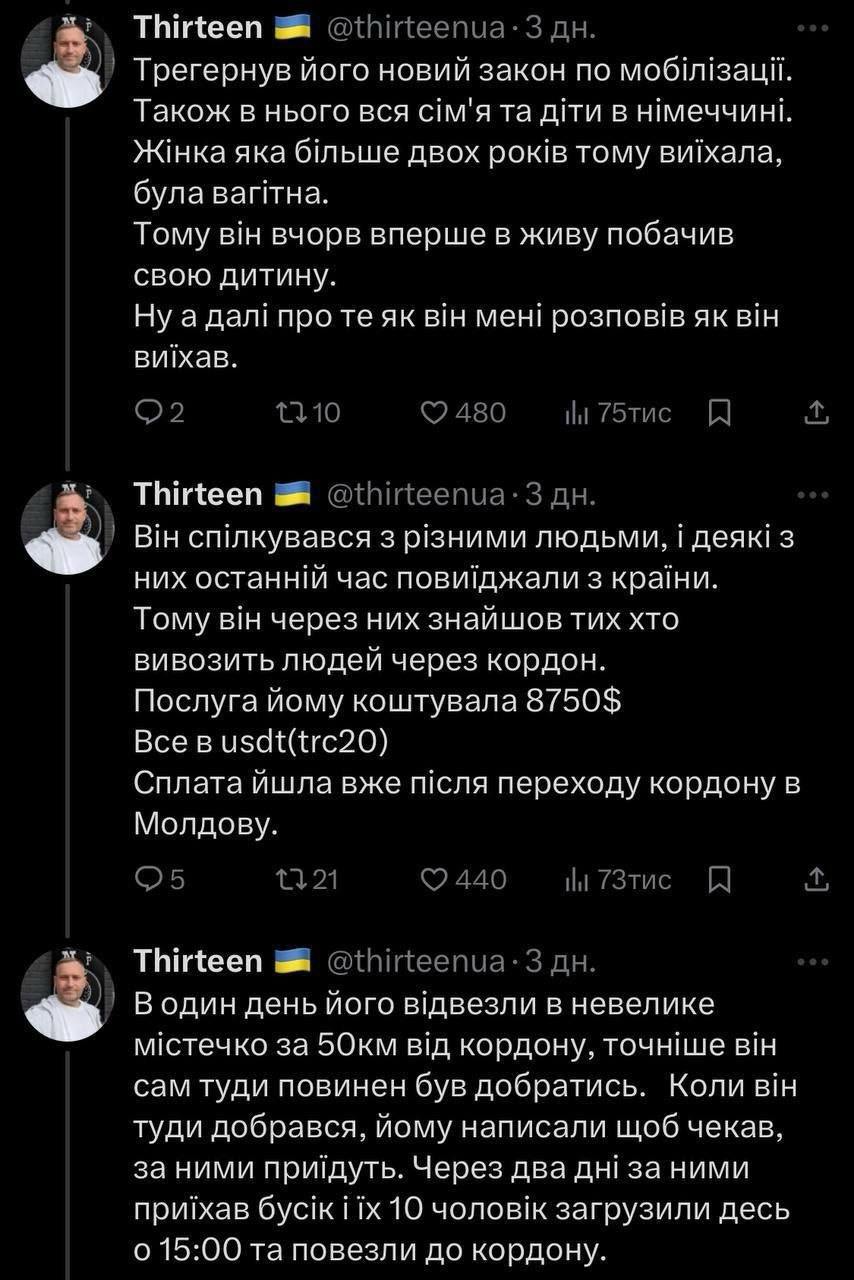The image size is (854, 1280).
Task: Share the first tweet in the thread
Action: pos(816,412)
